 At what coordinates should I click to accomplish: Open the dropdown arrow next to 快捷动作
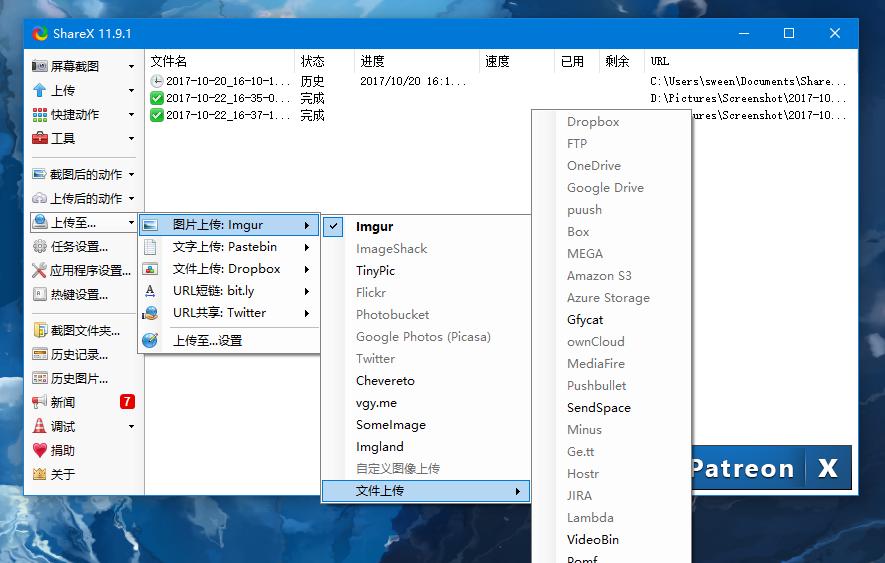(131, 114)
